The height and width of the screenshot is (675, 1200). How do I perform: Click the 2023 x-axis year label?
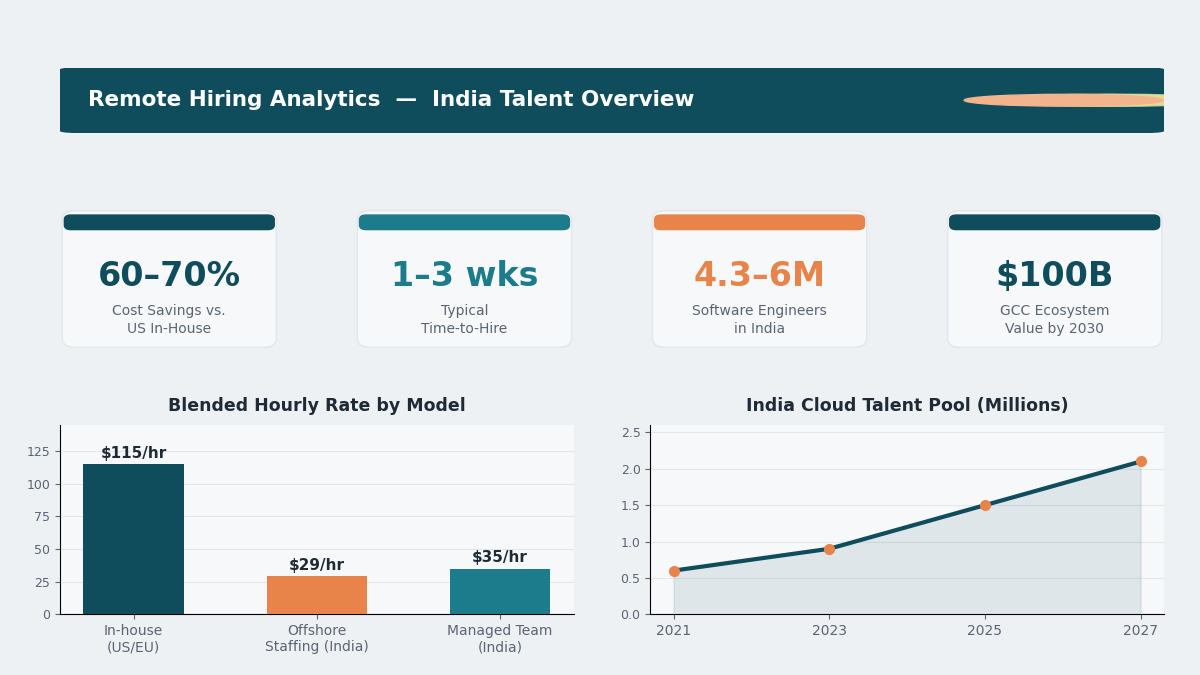pyautogui.click(x=829, y=631)
